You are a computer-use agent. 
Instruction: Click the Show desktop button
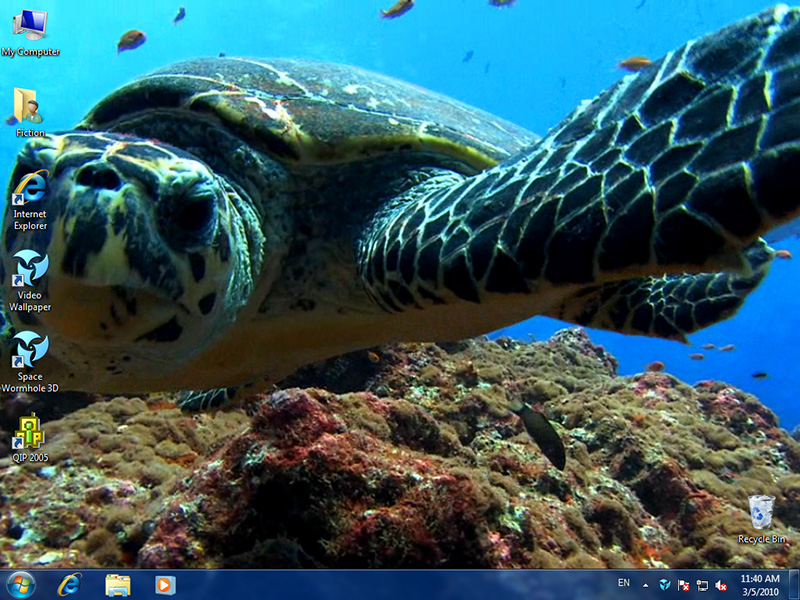point(794,585)
